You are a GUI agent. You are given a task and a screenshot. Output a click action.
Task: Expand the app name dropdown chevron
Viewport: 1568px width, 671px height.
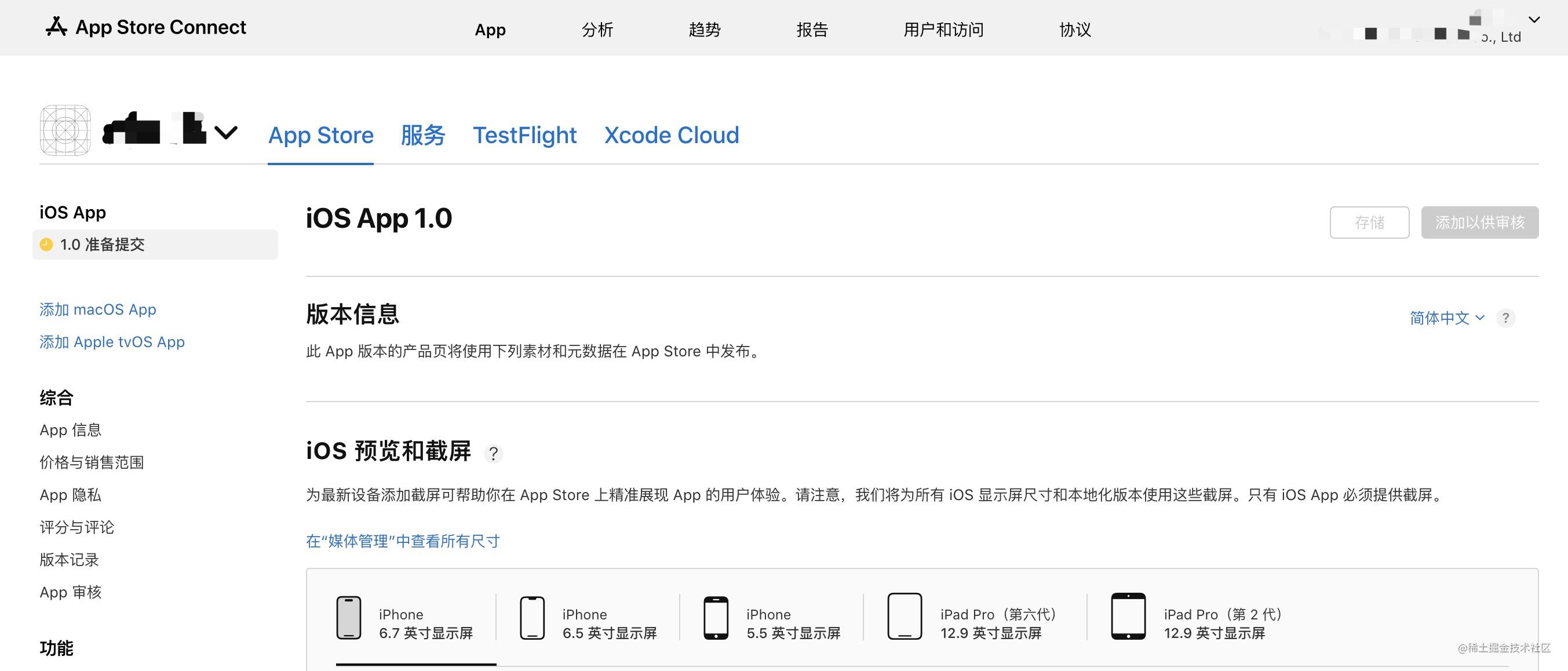click(225, 133)
